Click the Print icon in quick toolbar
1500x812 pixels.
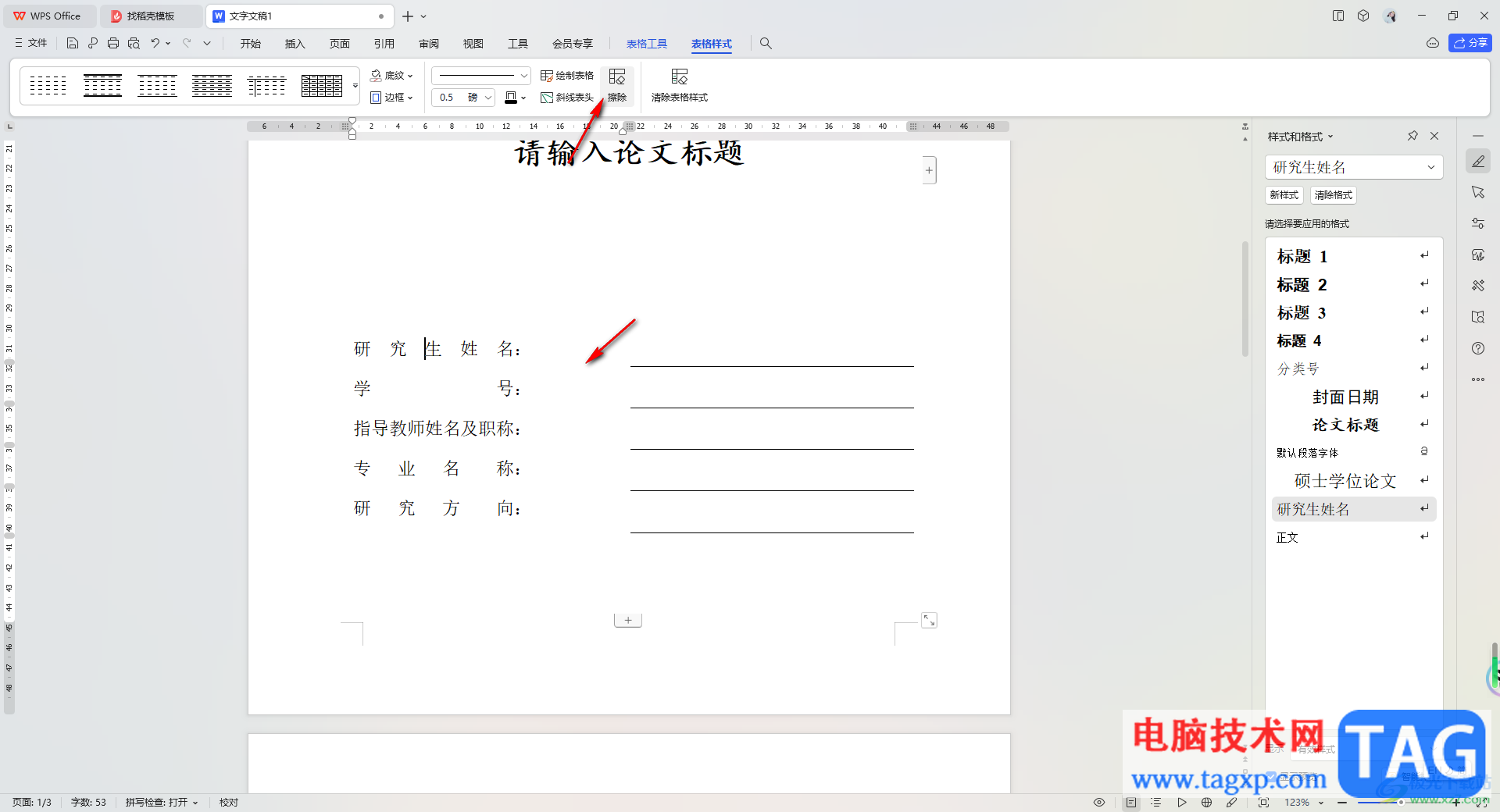pyautogui.click(x=113, y=44)
